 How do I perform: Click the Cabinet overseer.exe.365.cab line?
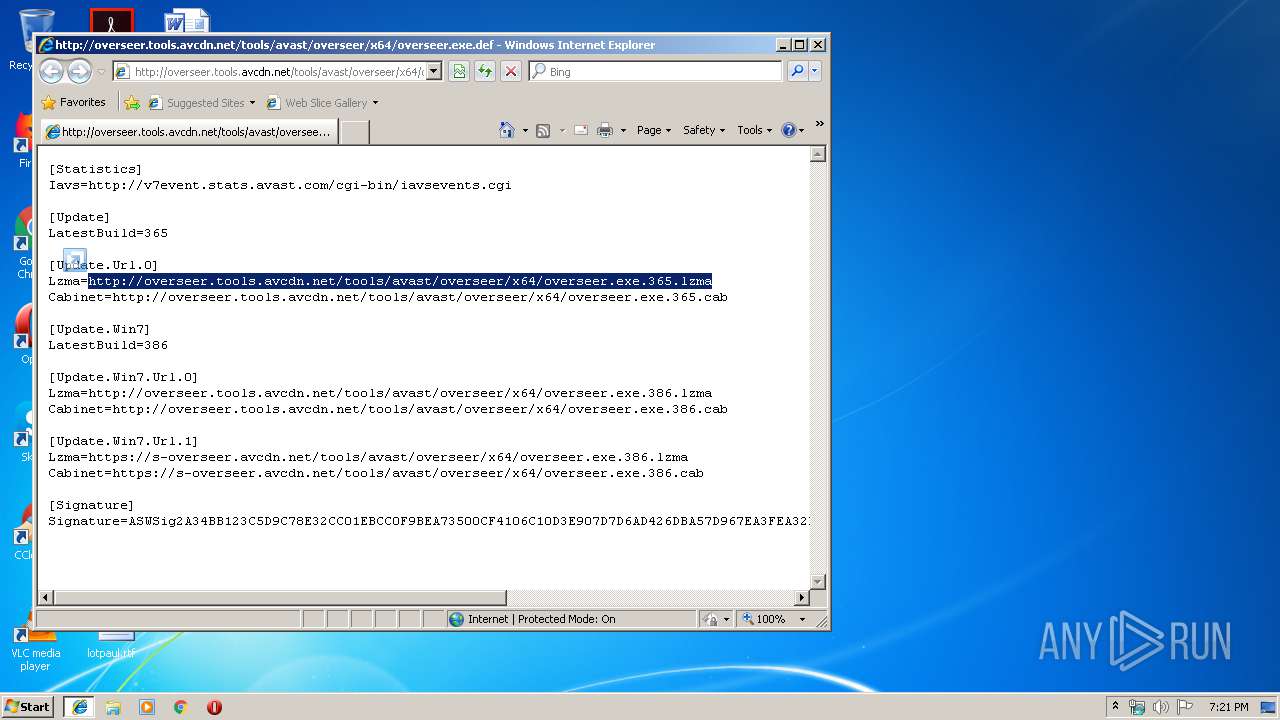(x=388, y=297)
